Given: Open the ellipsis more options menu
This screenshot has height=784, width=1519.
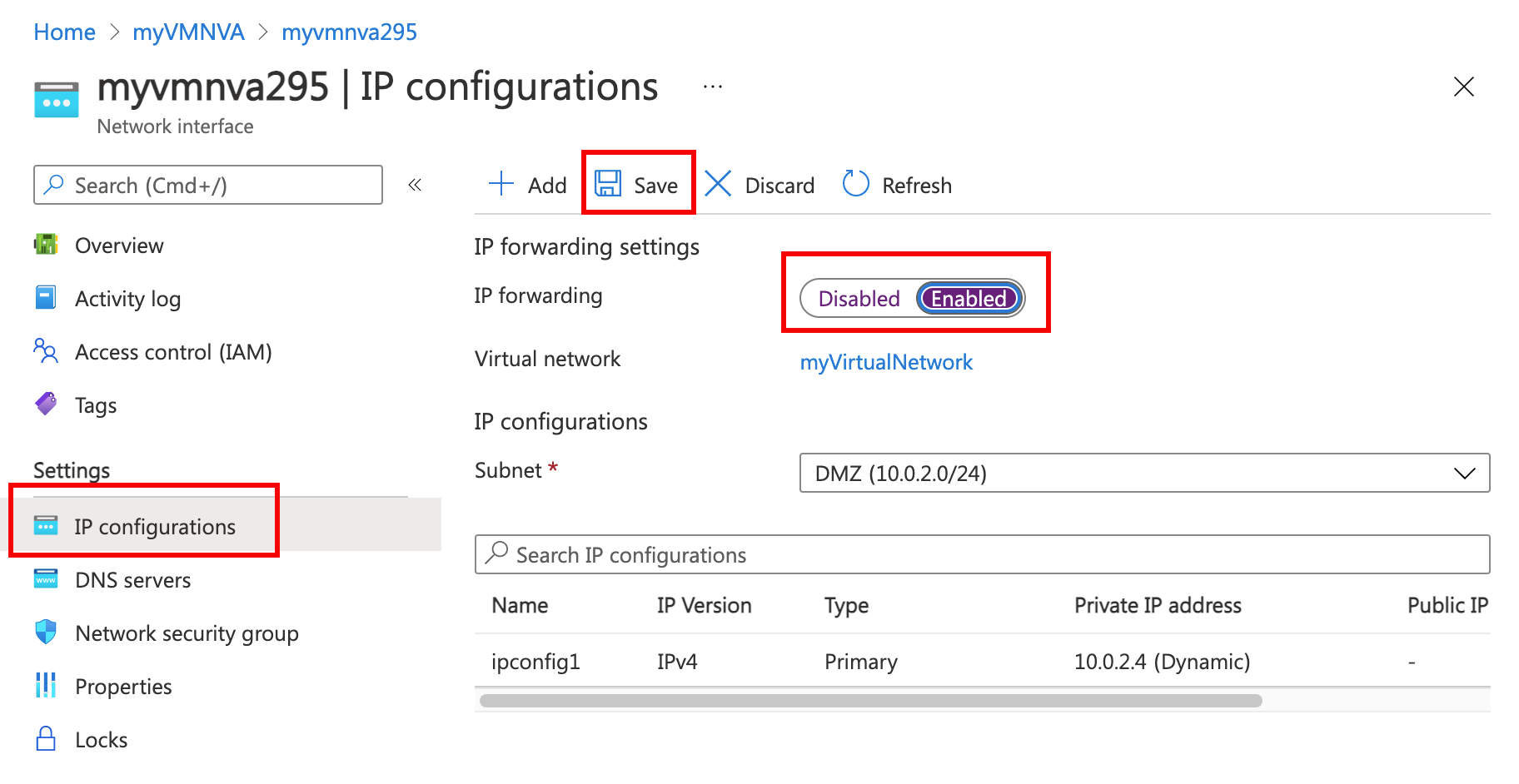Looking at the screenshot, I should tap(712, 87).
